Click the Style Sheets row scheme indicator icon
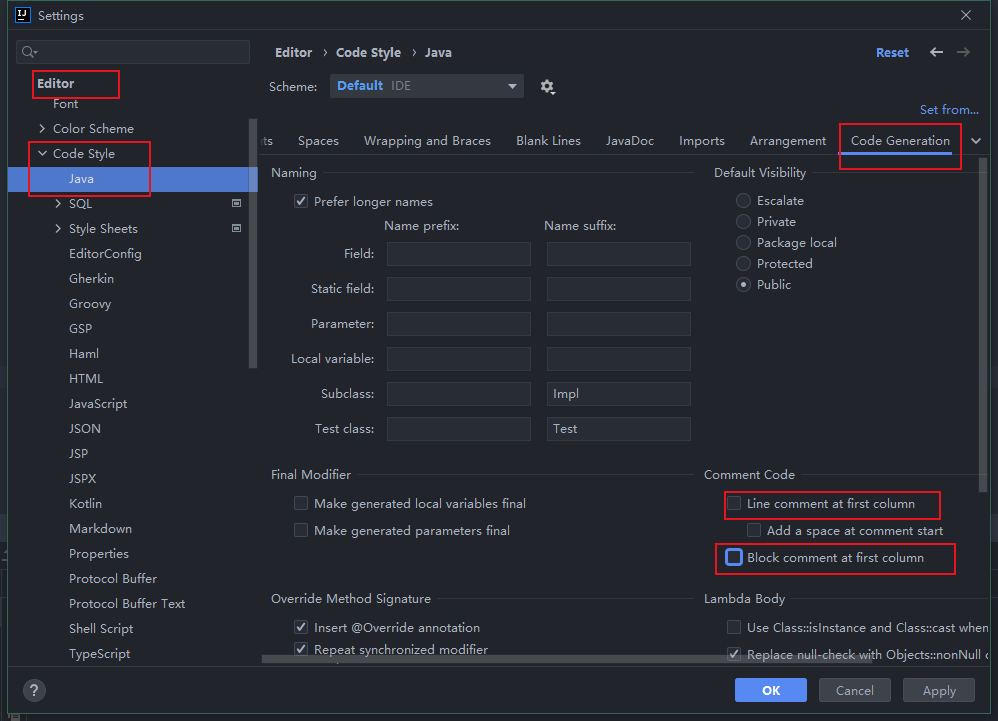998x721 pixels. click(x=237, y=228)
